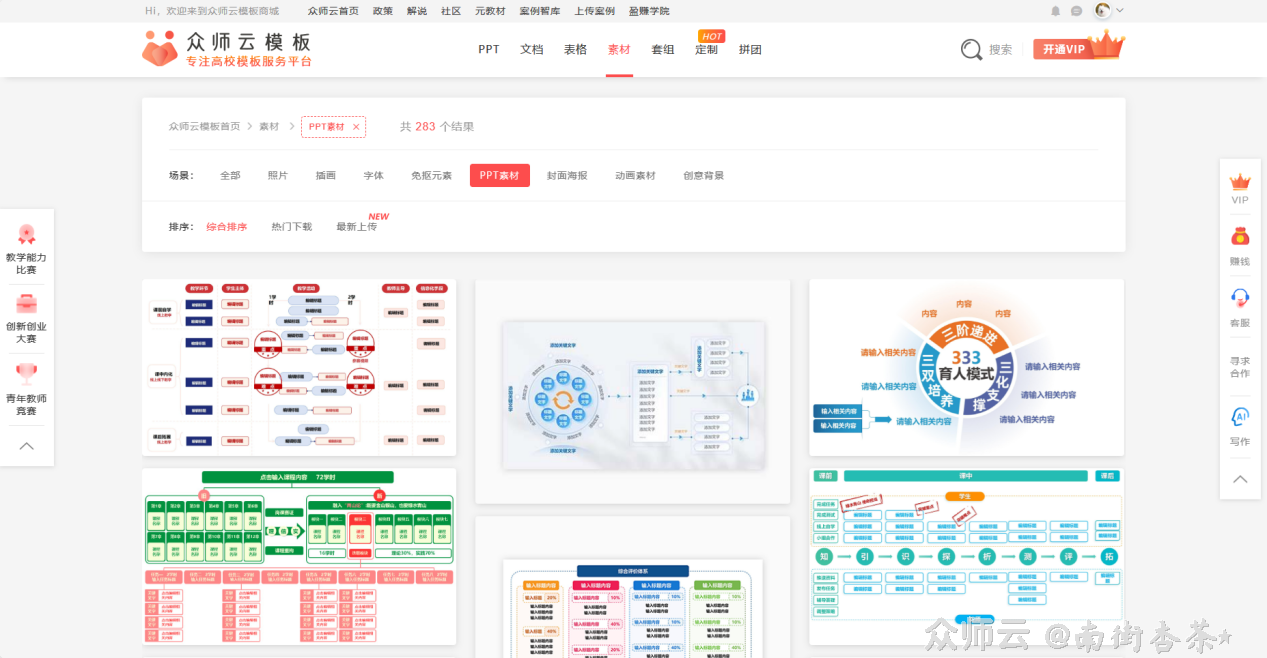This screenshot has height=658, width=1267.
Task: Click right sidebar scroll-to-top chevron
Action: click(x=1240, y=479)
